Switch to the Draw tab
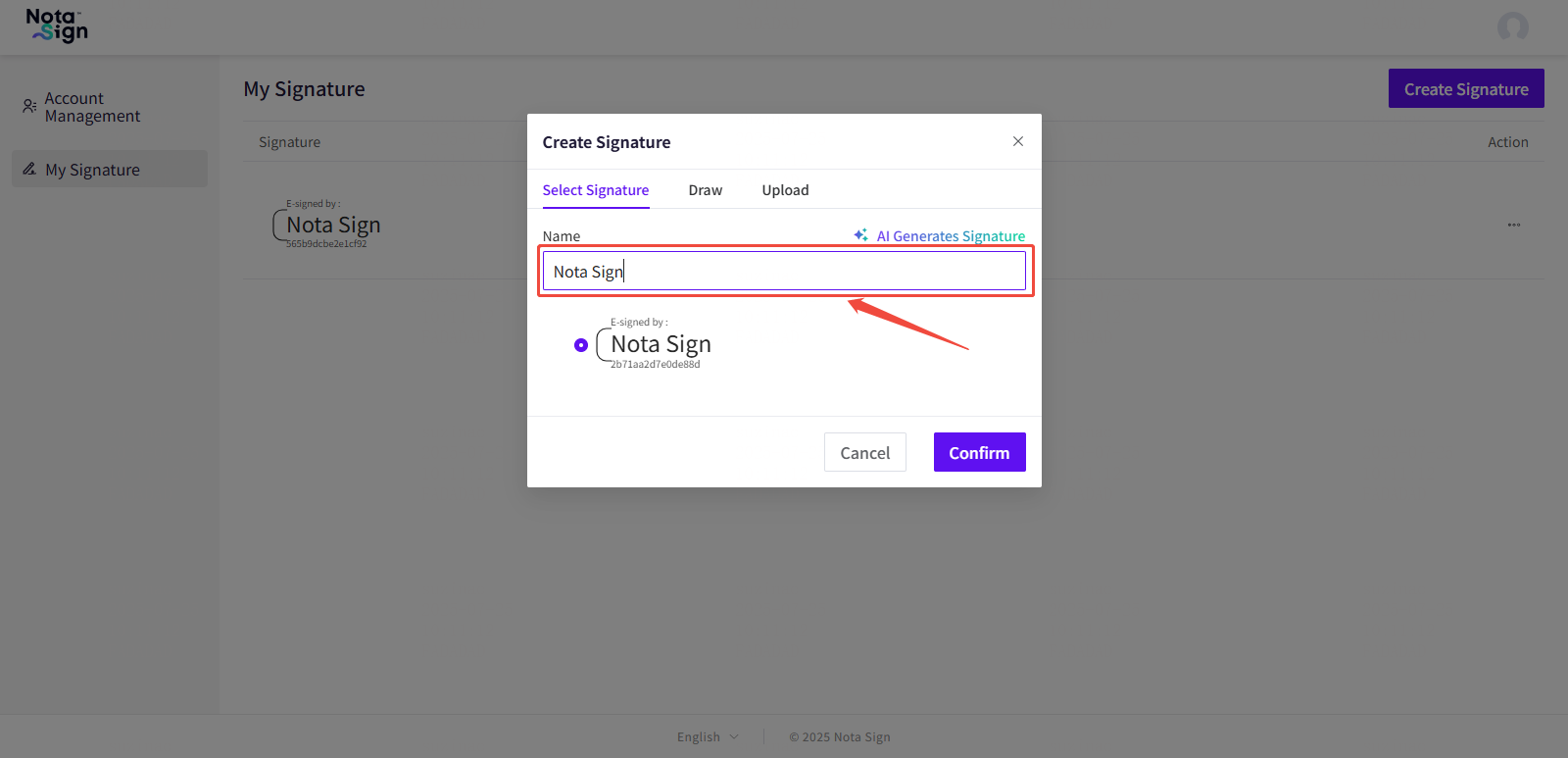Viewport: 1568px width, 758px height. click(x=705, y=190)
